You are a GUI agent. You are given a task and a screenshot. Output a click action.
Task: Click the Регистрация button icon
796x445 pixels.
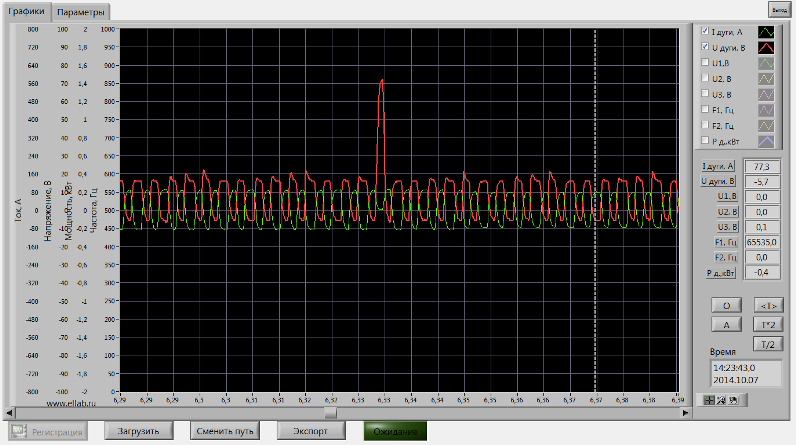(19, 431)
